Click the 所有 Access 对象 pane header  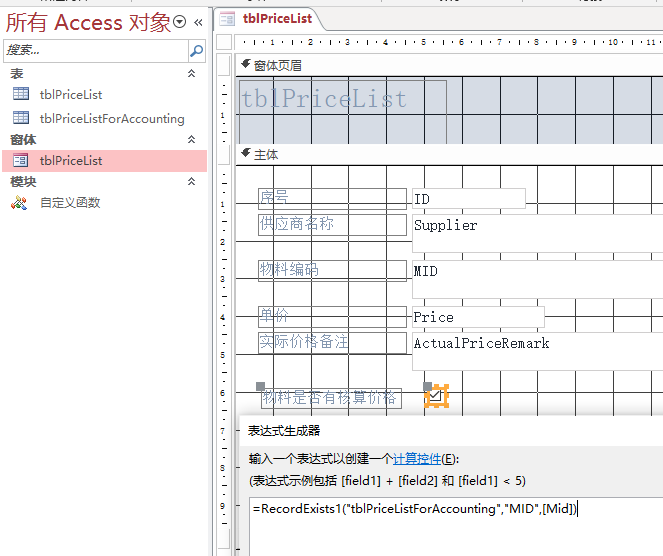88,22
